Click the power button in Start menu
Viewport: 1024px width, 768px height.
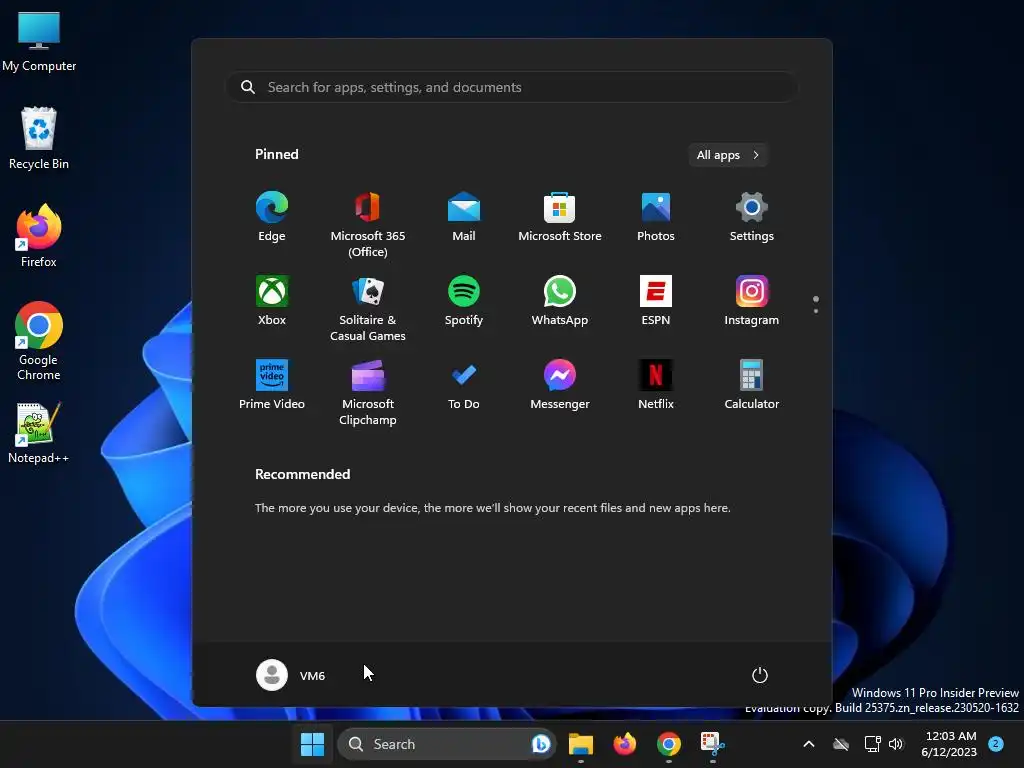(760, 675)
